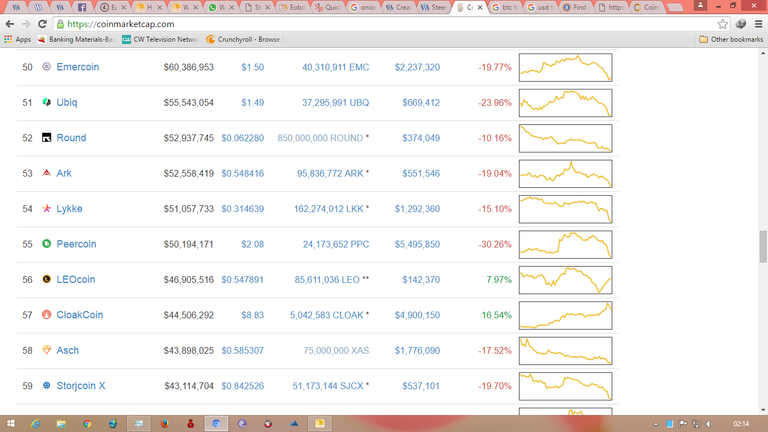
Task: Switch to the Facebook tab
Action: click(82, 7)
